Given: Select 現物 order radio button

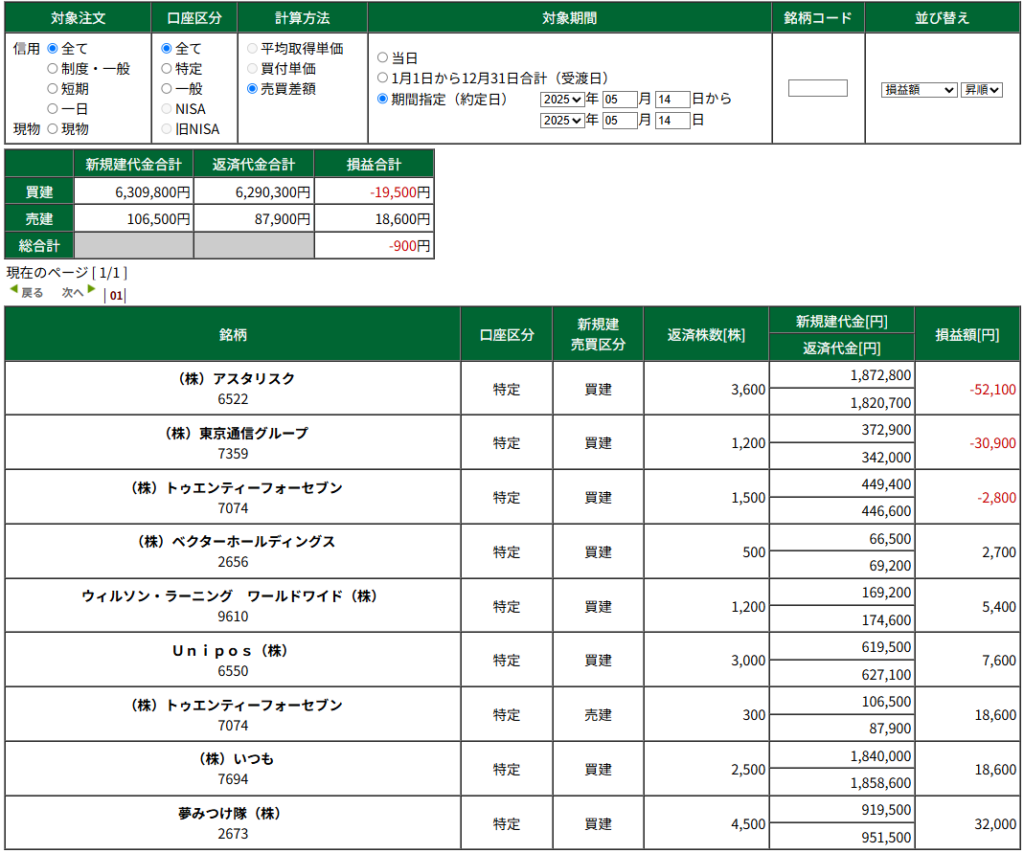Looking at the screenshot, I should click(53, 129).
